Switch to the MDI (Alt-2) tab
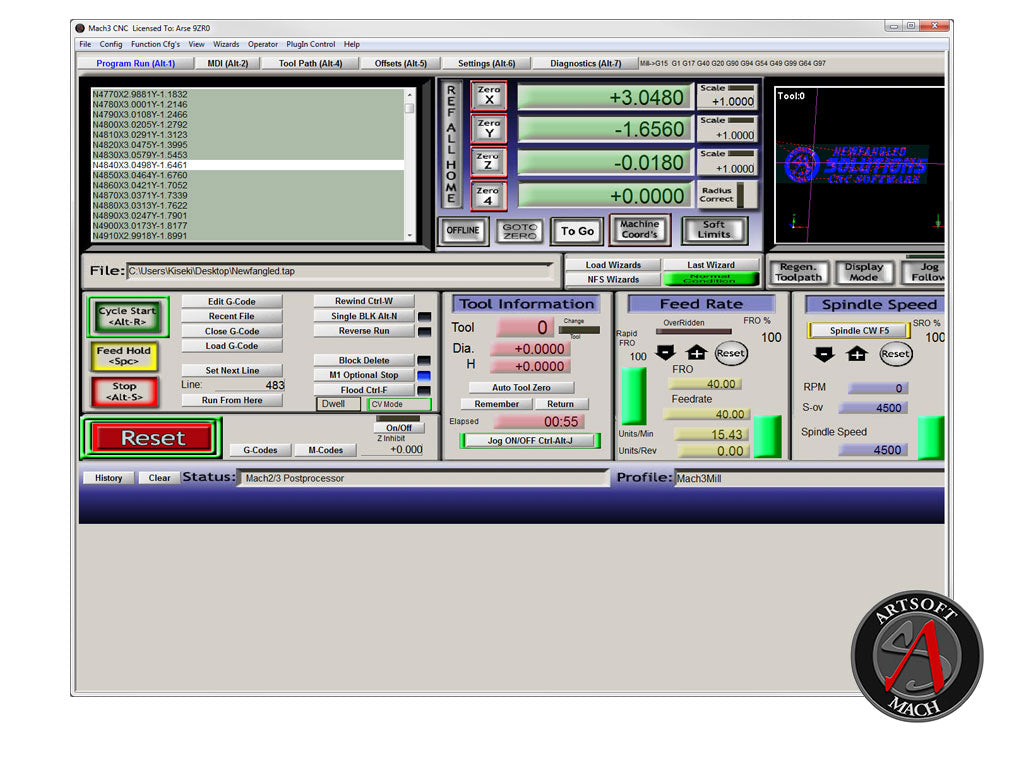The height and width of the screenshot is (768, 1024). point(228,62)
